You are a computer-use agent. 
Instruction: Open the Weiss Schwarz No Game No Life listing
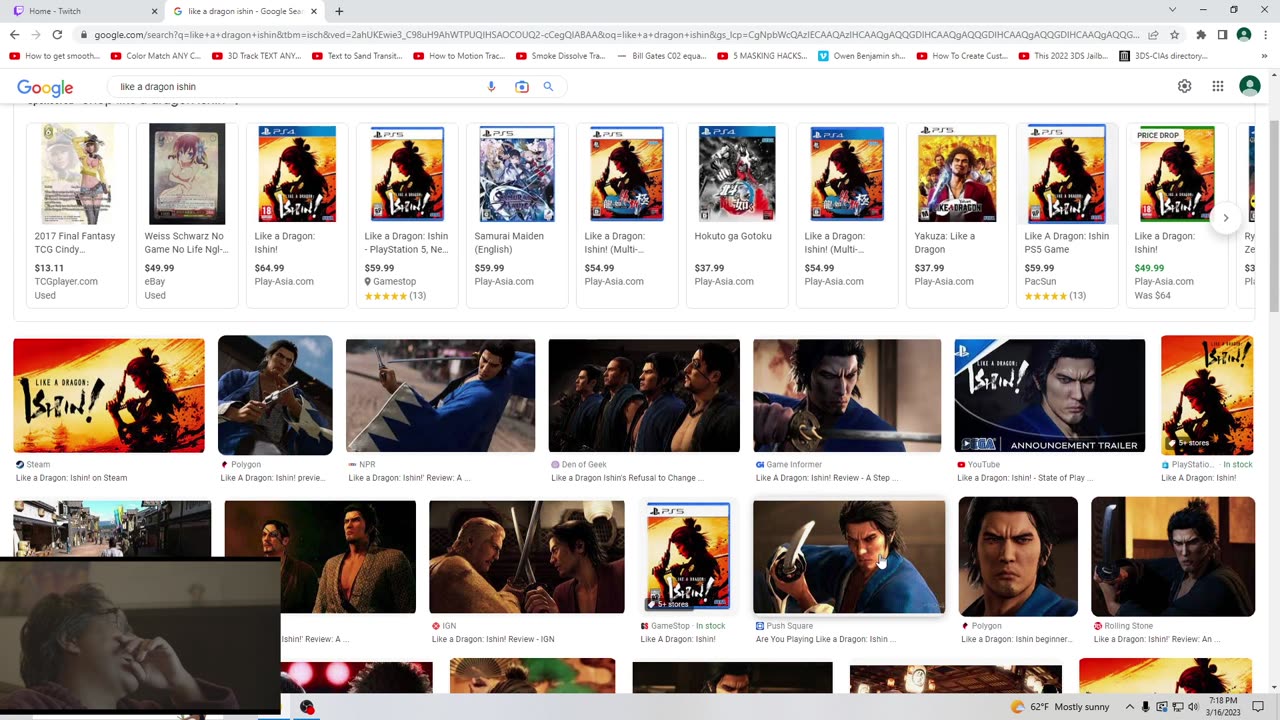click(187, 215)
